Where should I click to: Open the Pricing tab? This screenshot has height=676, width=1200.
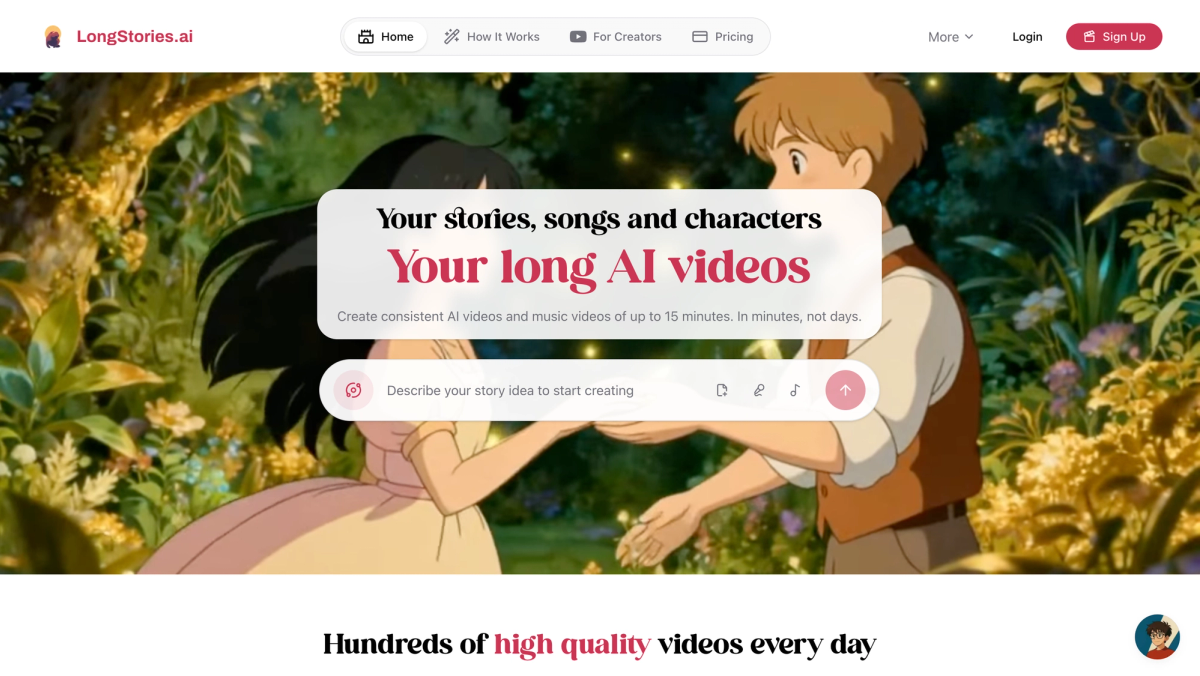(x=723, y=37)
